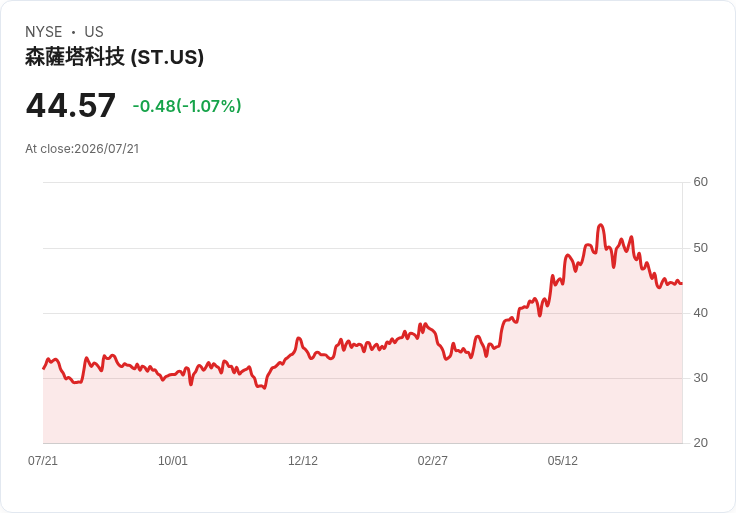Click the leftmost start of the price line
Image resolution: width=736 pixels, height=513 pixels.
44,368
